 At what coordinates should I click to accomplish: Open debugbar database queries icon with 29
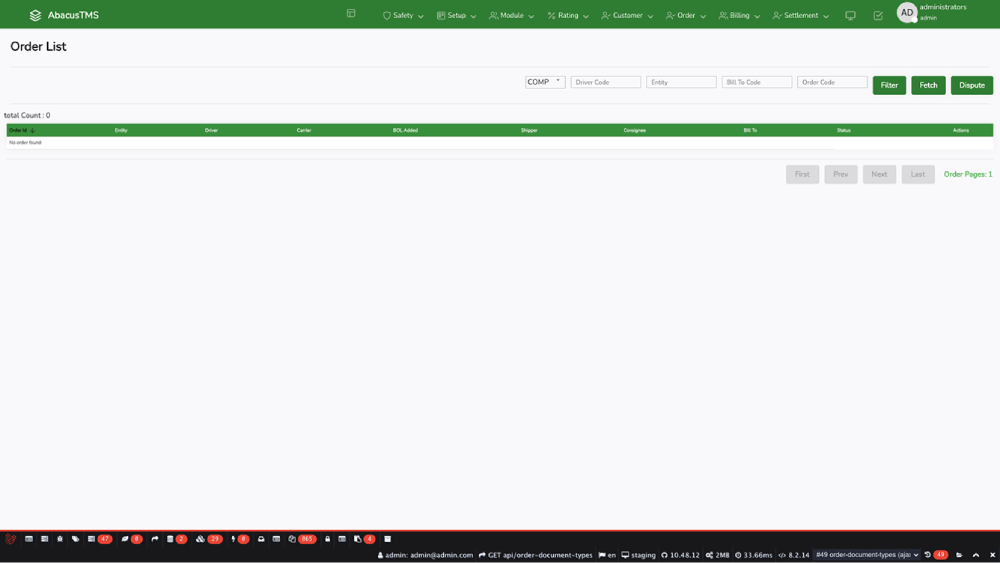(x=209, y=539)
